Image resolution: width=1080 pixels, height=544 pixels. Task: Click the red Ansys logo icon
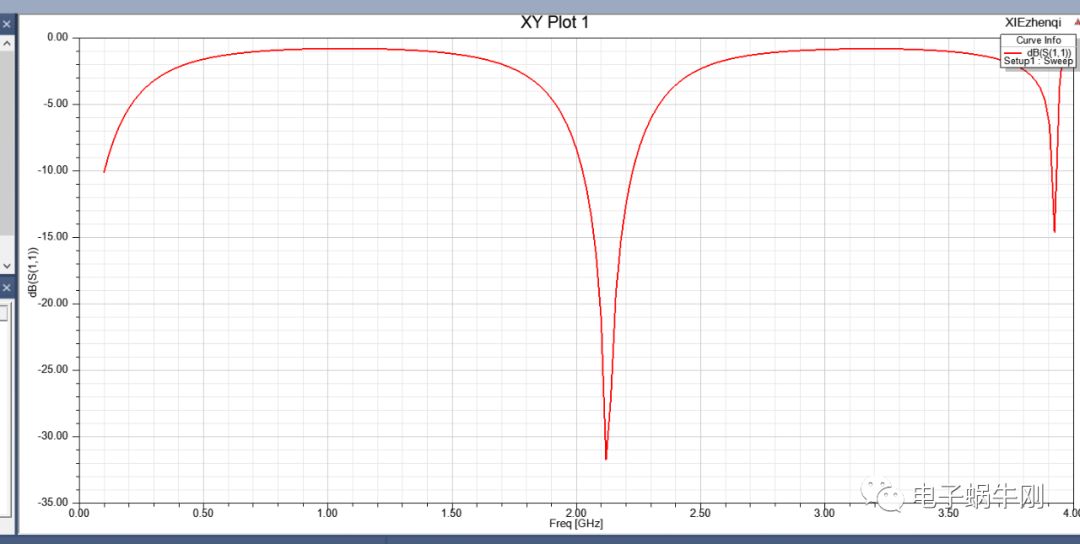(1076, 21)
